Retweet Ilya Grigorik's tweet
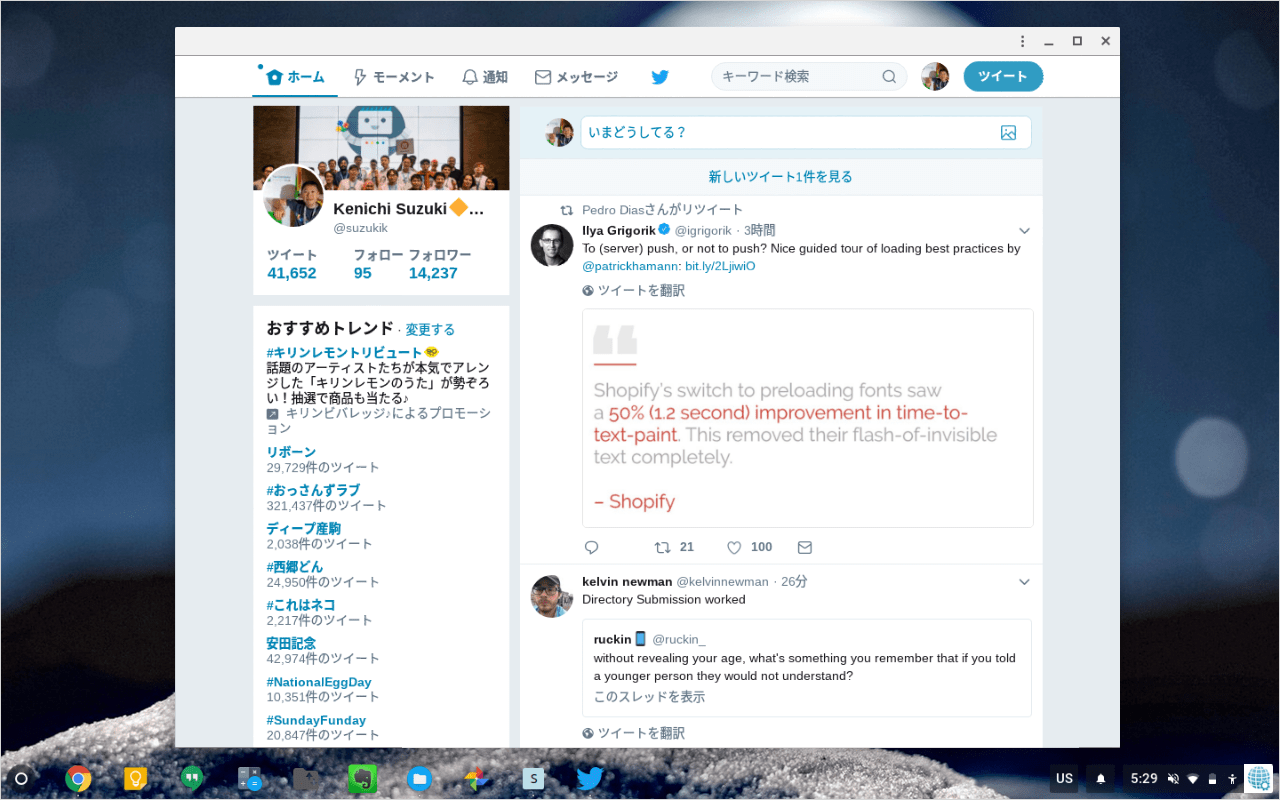Screen dimensions: 1280x800 coord(662,548)
